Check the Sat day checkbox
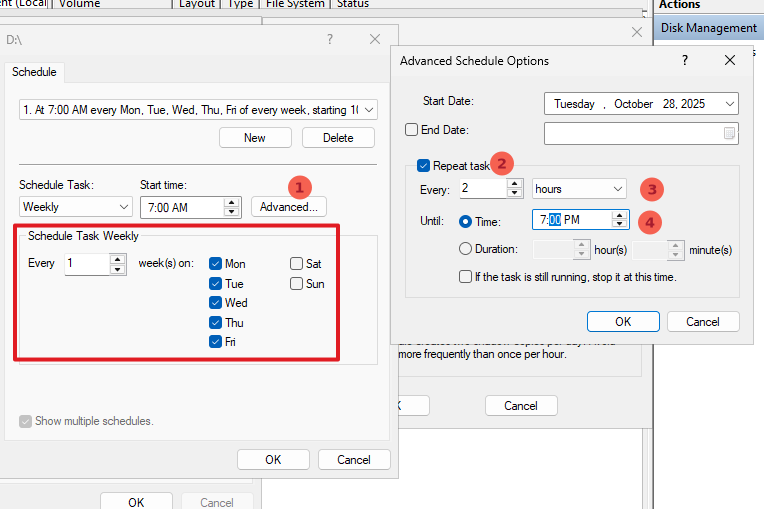764x509 pixels. 296,264
